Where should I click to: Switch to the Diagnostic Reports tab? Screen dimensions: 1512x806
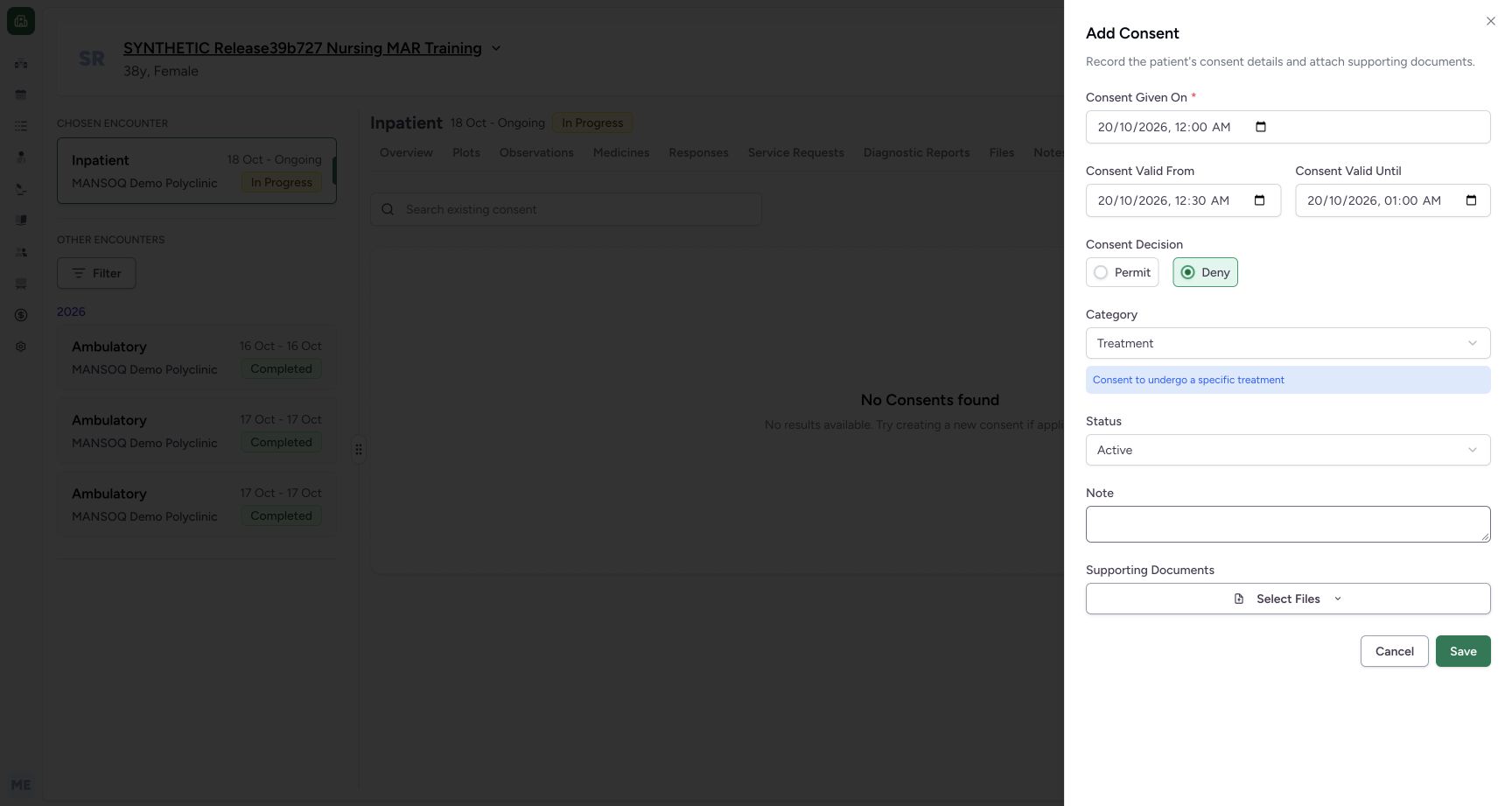point(916,152)
